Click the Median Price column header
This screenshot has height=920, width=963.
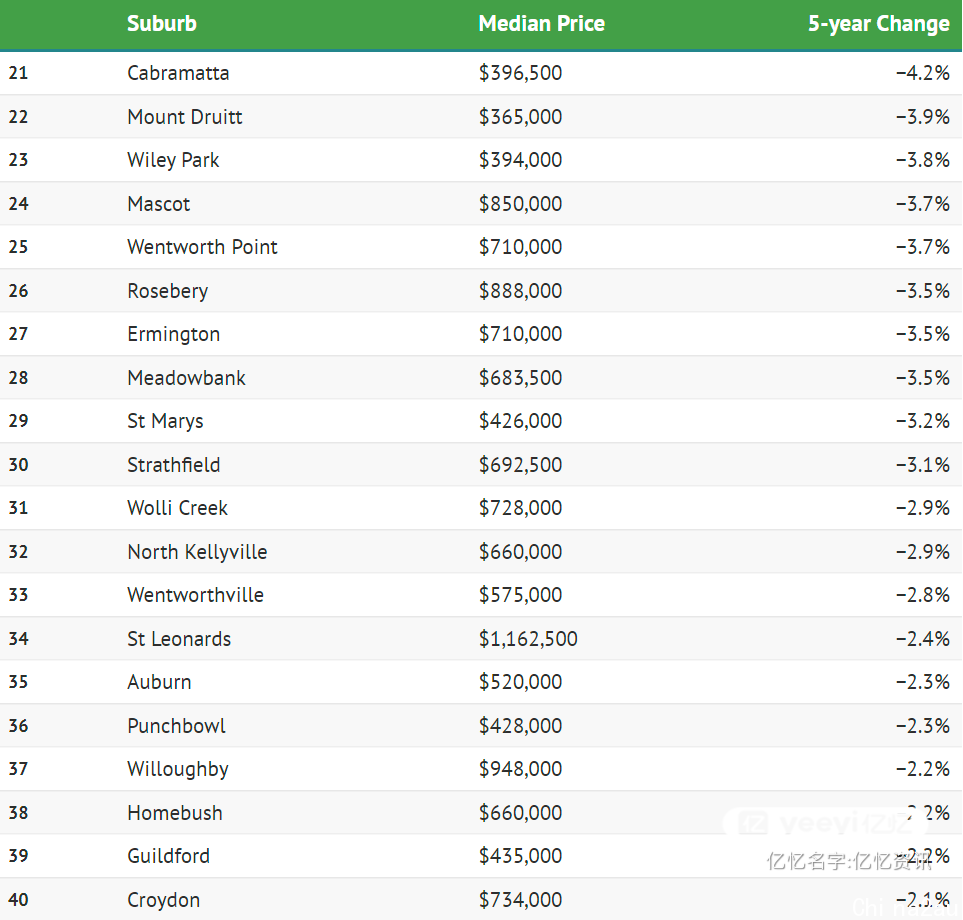[542, 23]
